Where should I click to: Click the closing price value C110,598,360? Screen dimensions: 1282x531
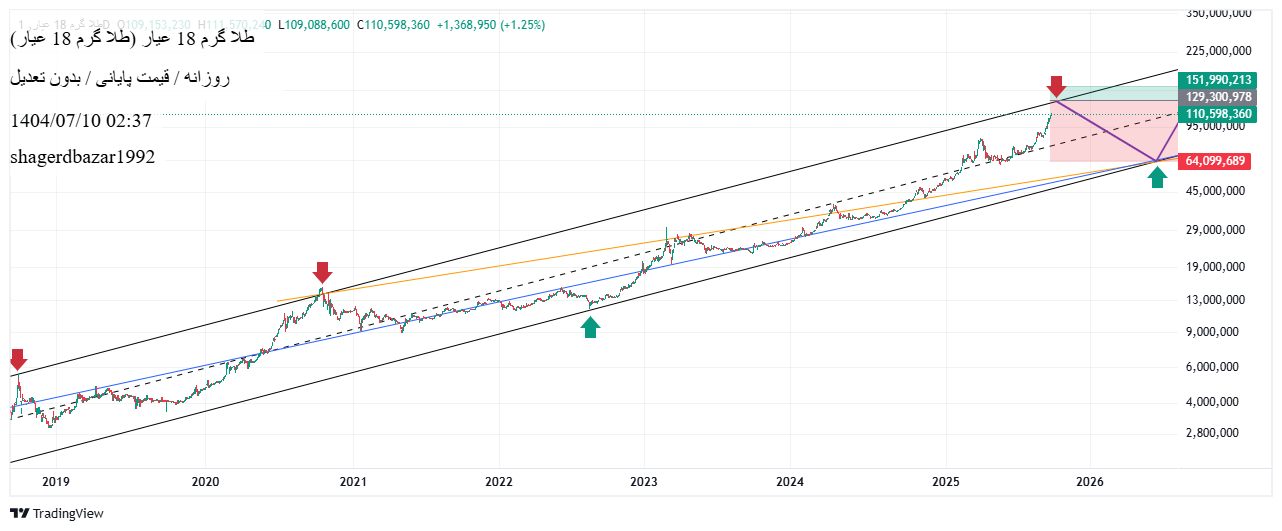(x=394, y=25)
